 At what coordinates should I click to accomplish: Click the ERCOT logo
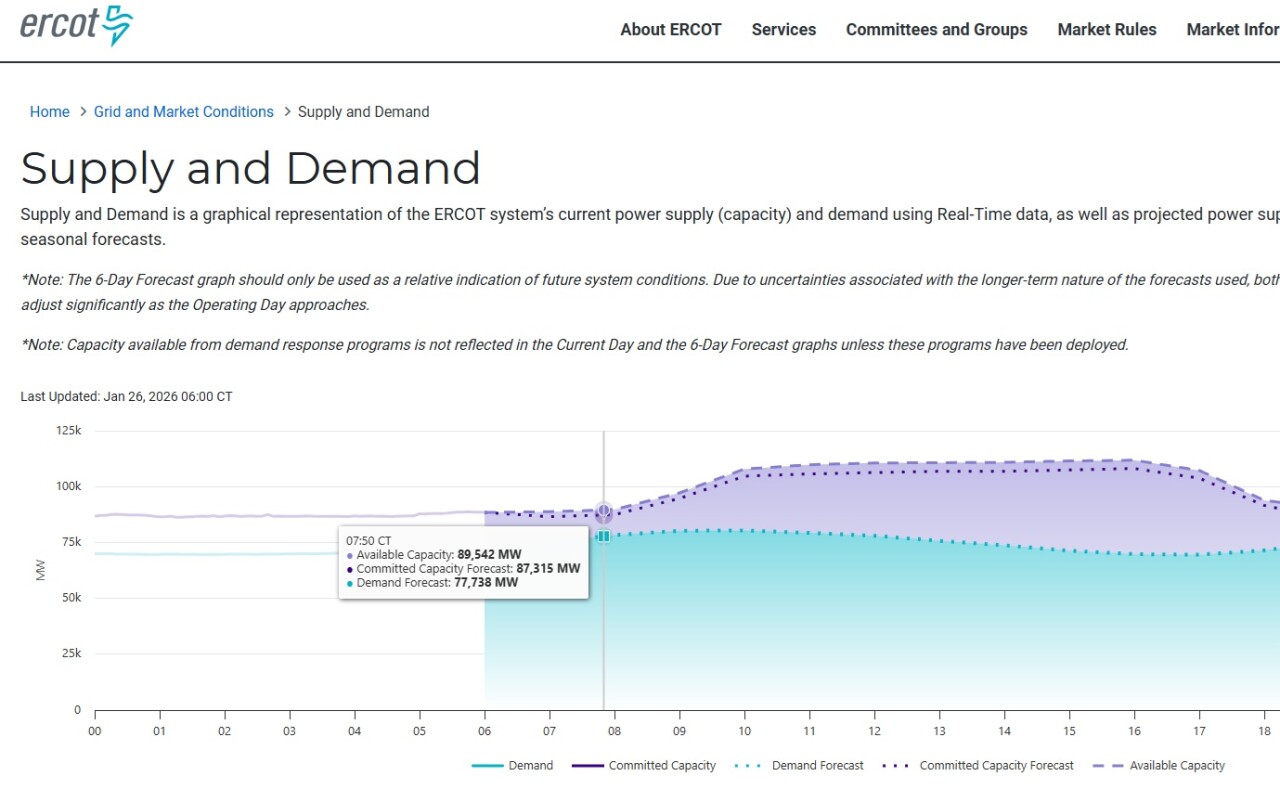[76, 26]
